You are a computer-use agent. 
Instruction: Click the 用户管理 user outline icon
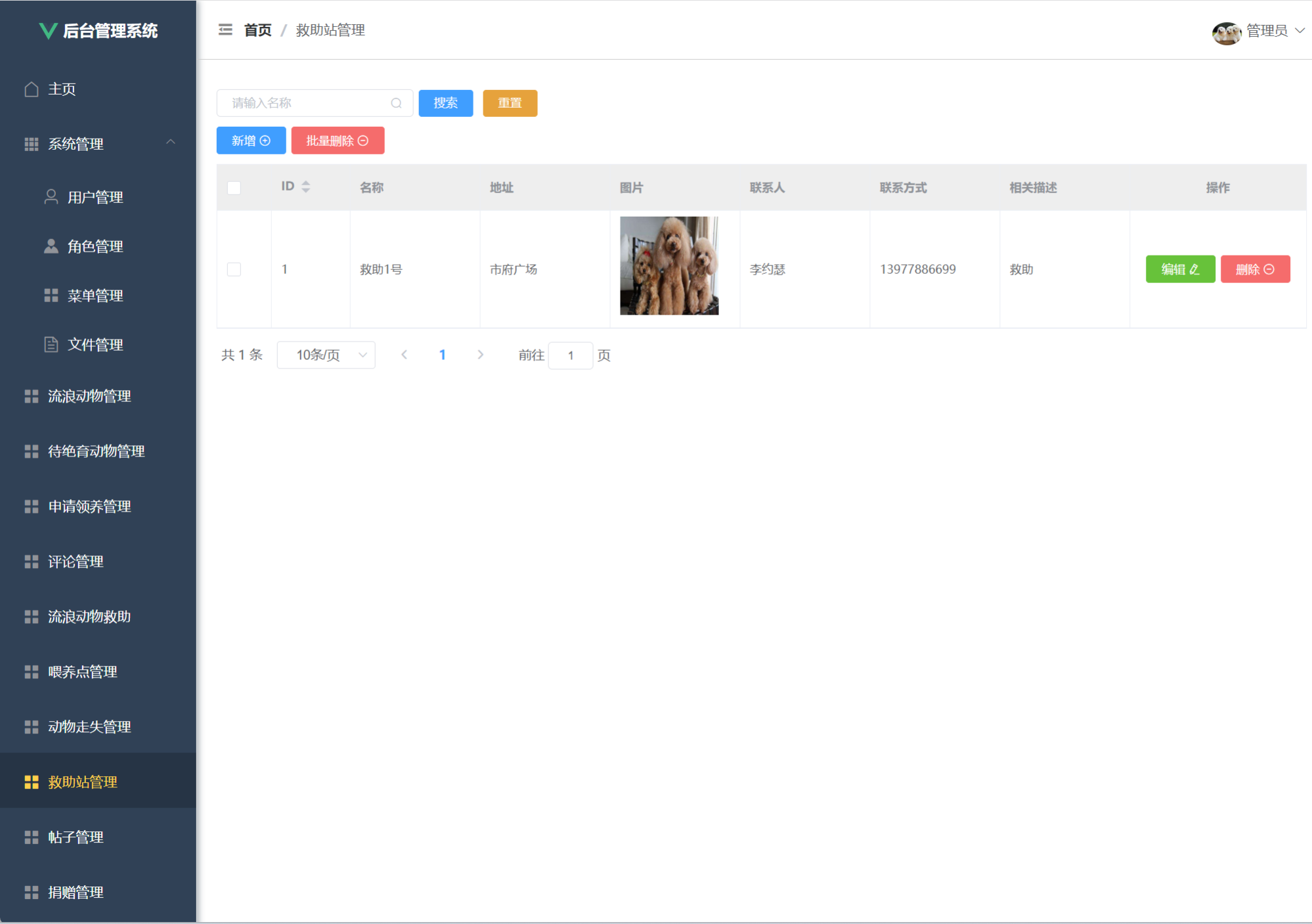51,197
